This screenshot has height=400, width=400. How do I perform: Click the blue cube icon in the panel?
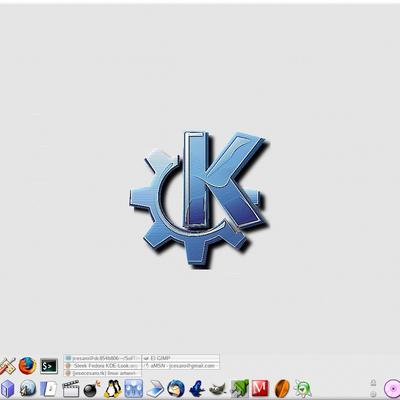click(7, 389)
